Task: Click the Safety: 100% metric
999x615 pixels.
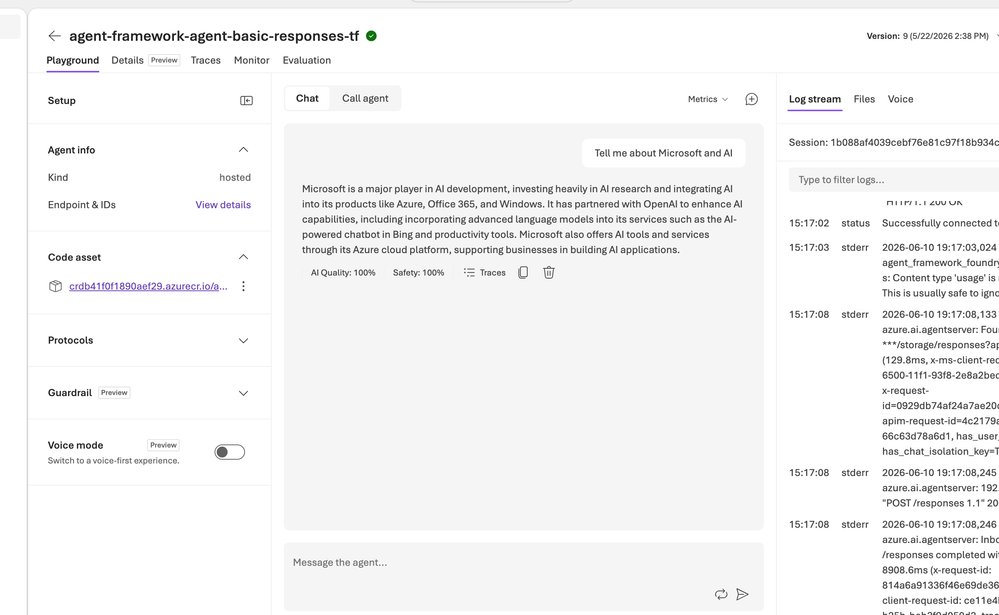Action: (419, 273)
